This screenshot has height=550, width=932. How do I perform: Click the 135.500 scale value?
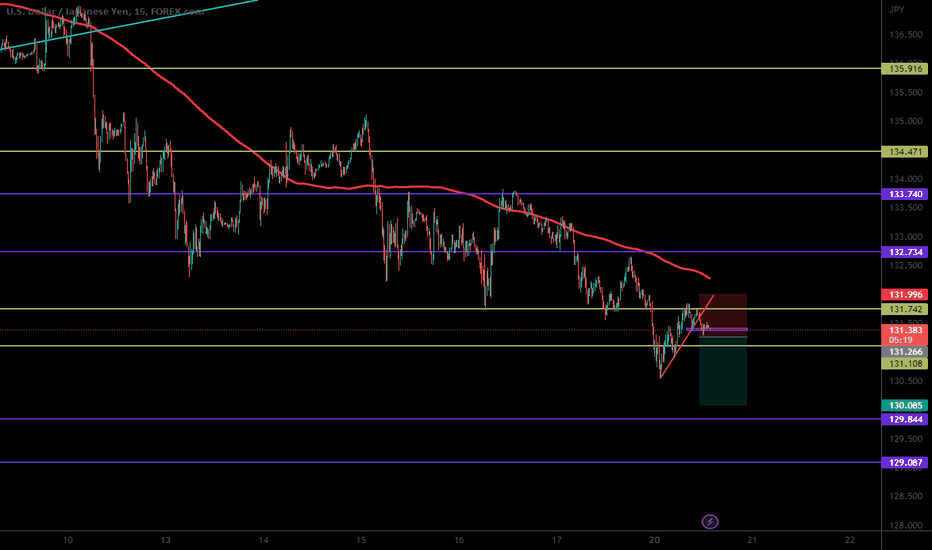(906, 93)
